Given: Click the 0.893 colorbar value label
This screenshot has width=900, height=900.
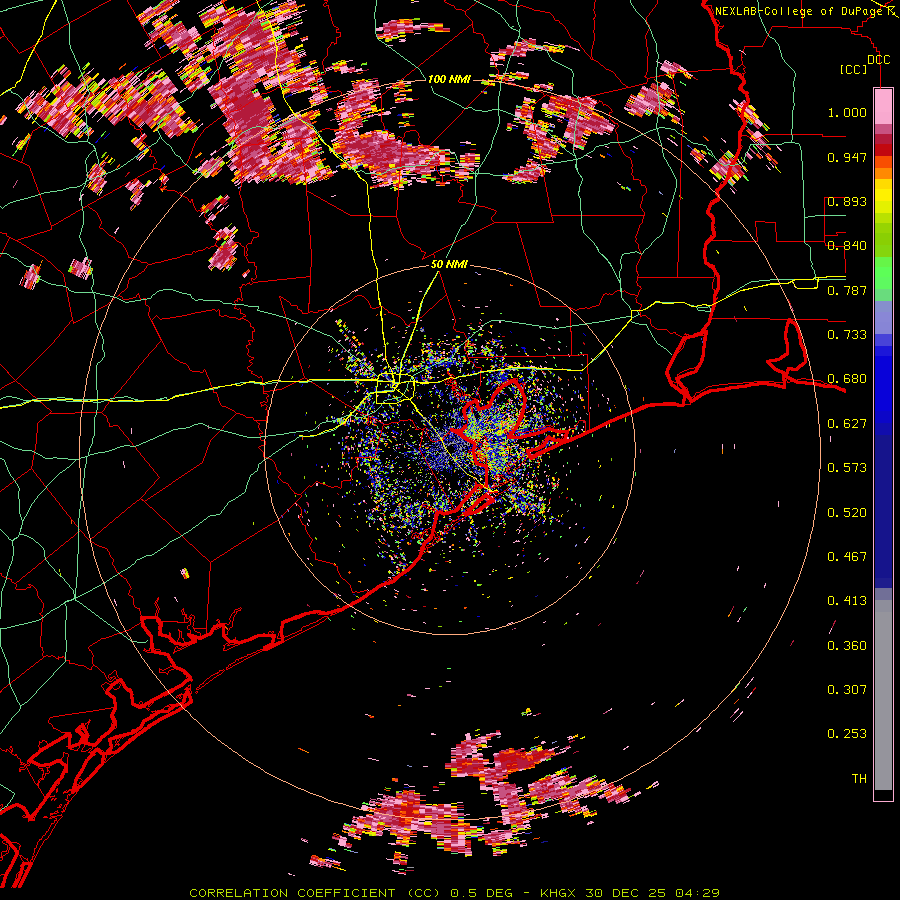Looking at the screenshot, I should [847, 201].
